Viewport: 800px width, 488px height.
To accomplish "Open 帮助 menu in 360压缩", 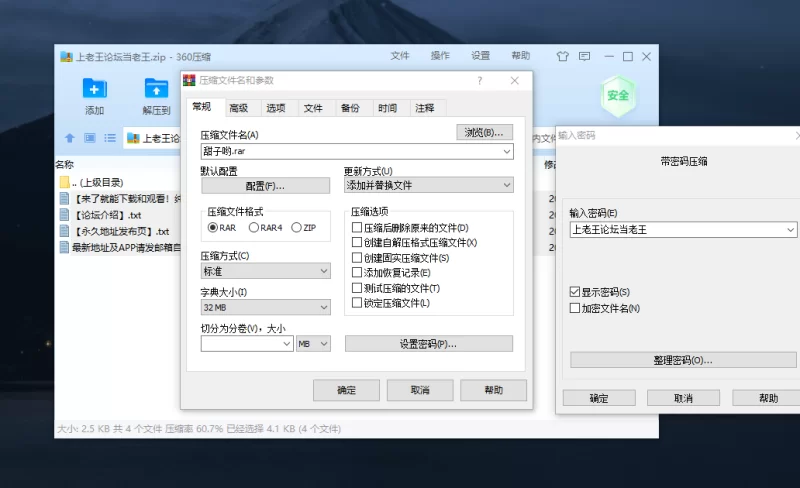I will (520, 56).
